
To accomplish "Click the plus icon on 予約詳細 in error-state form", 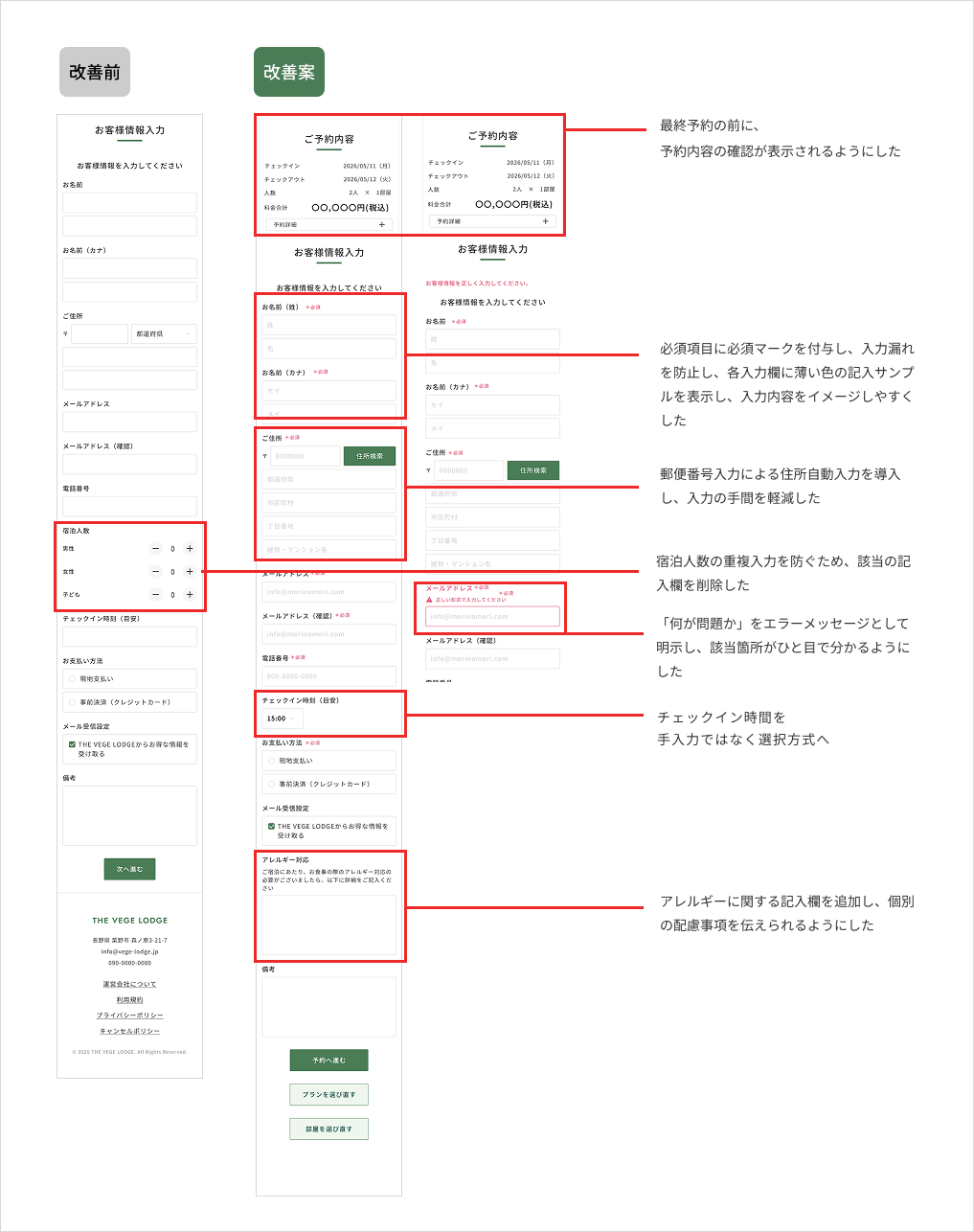I will pyautogui.click(x=546, y=221).
